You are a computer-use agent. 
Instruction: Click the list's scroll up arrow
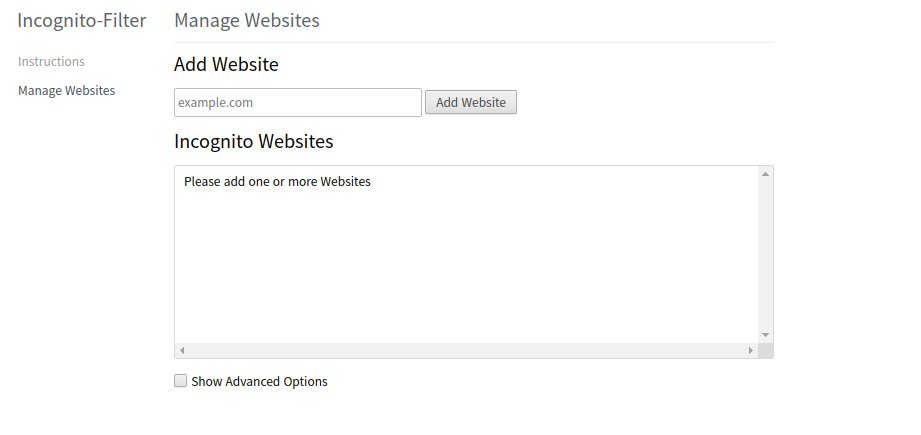pos(765,174)
